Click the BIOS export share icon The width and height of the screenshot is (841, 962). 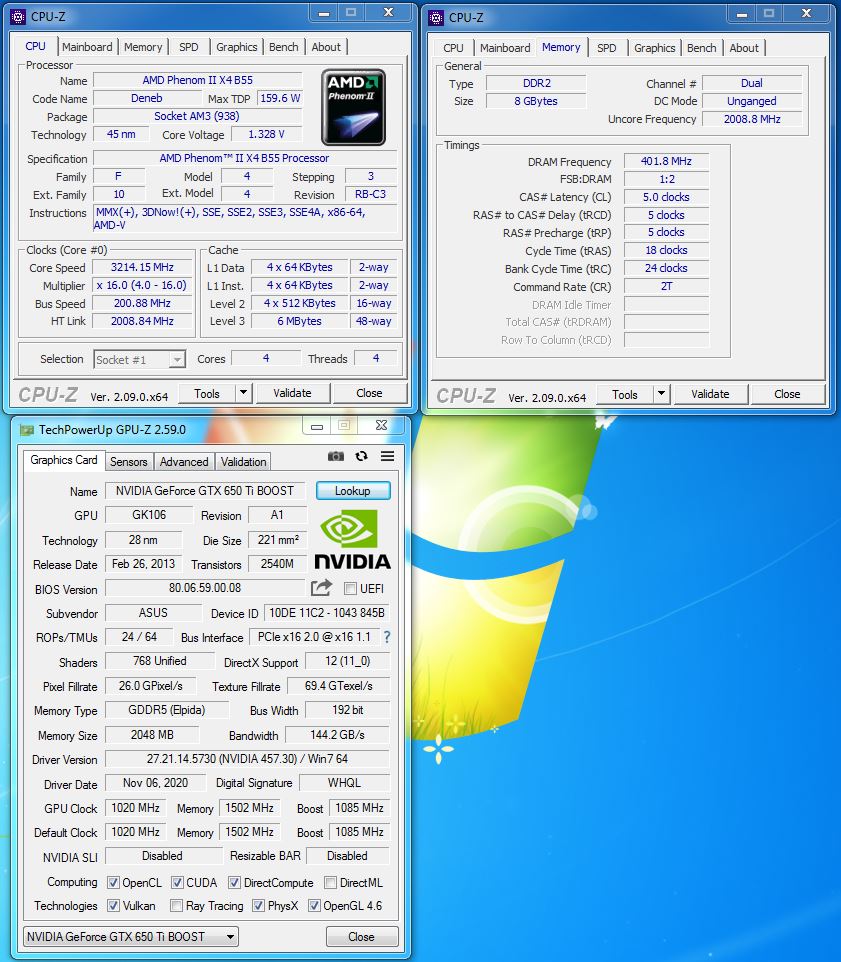pyautogui.click(x=321, y=588)
